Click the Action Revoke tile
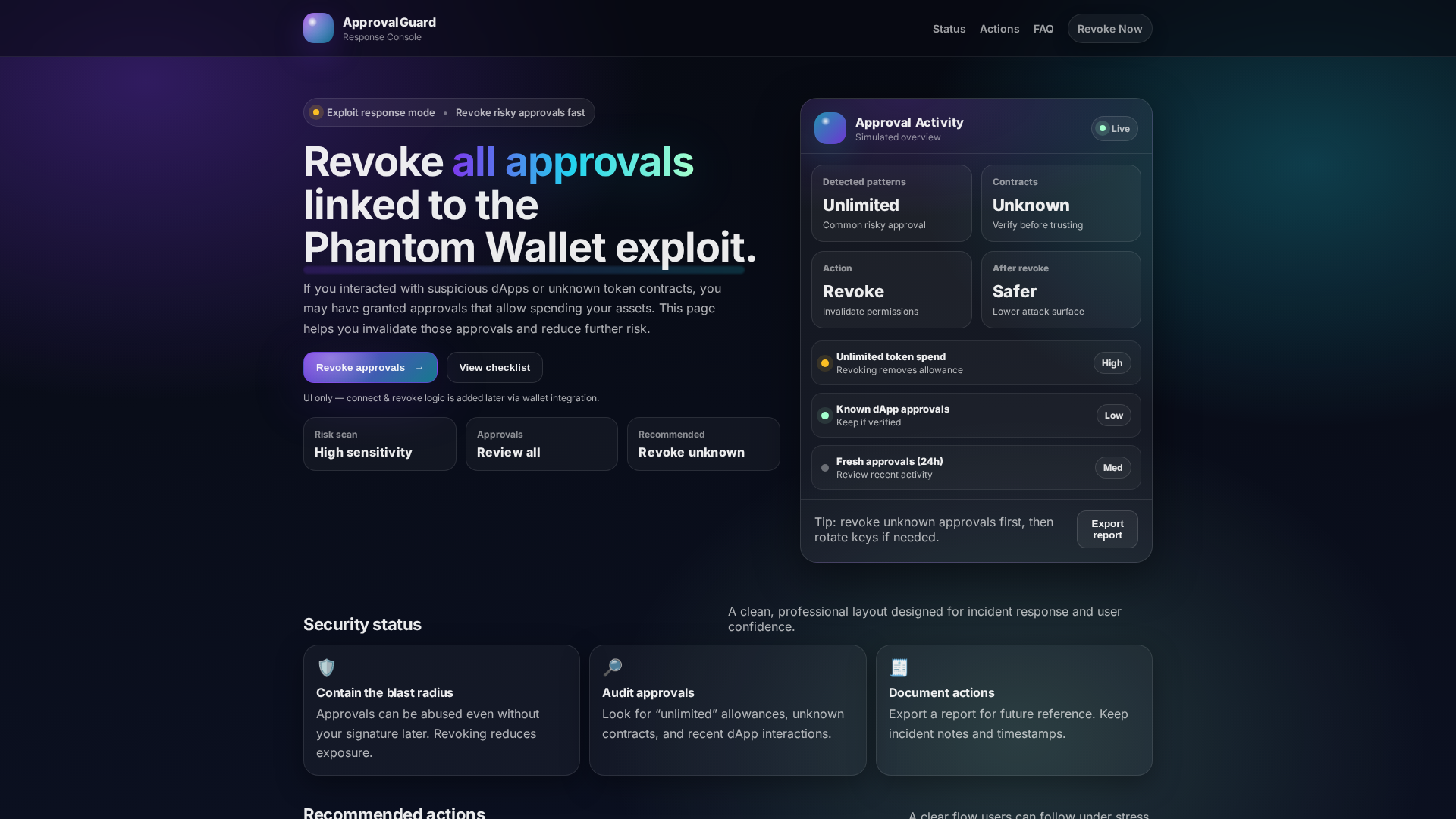This screenshot has height=819, width=1456. click(891, 290)
